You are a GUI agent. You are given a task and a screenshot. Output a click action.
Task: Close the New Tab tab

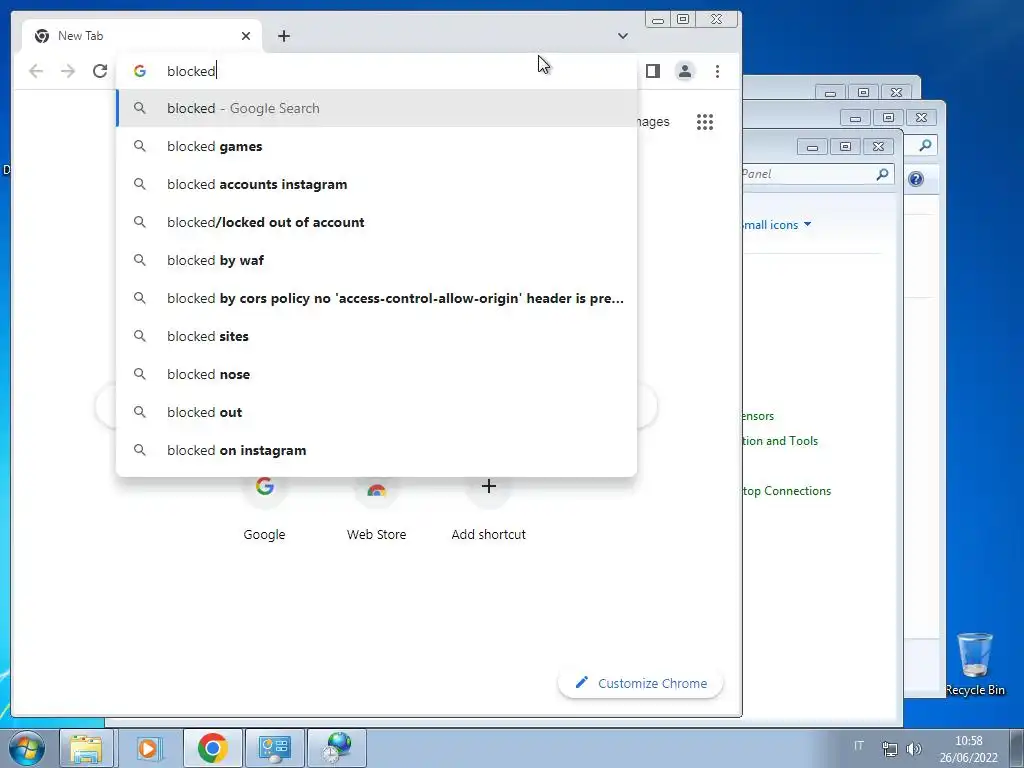pos(246,36)
